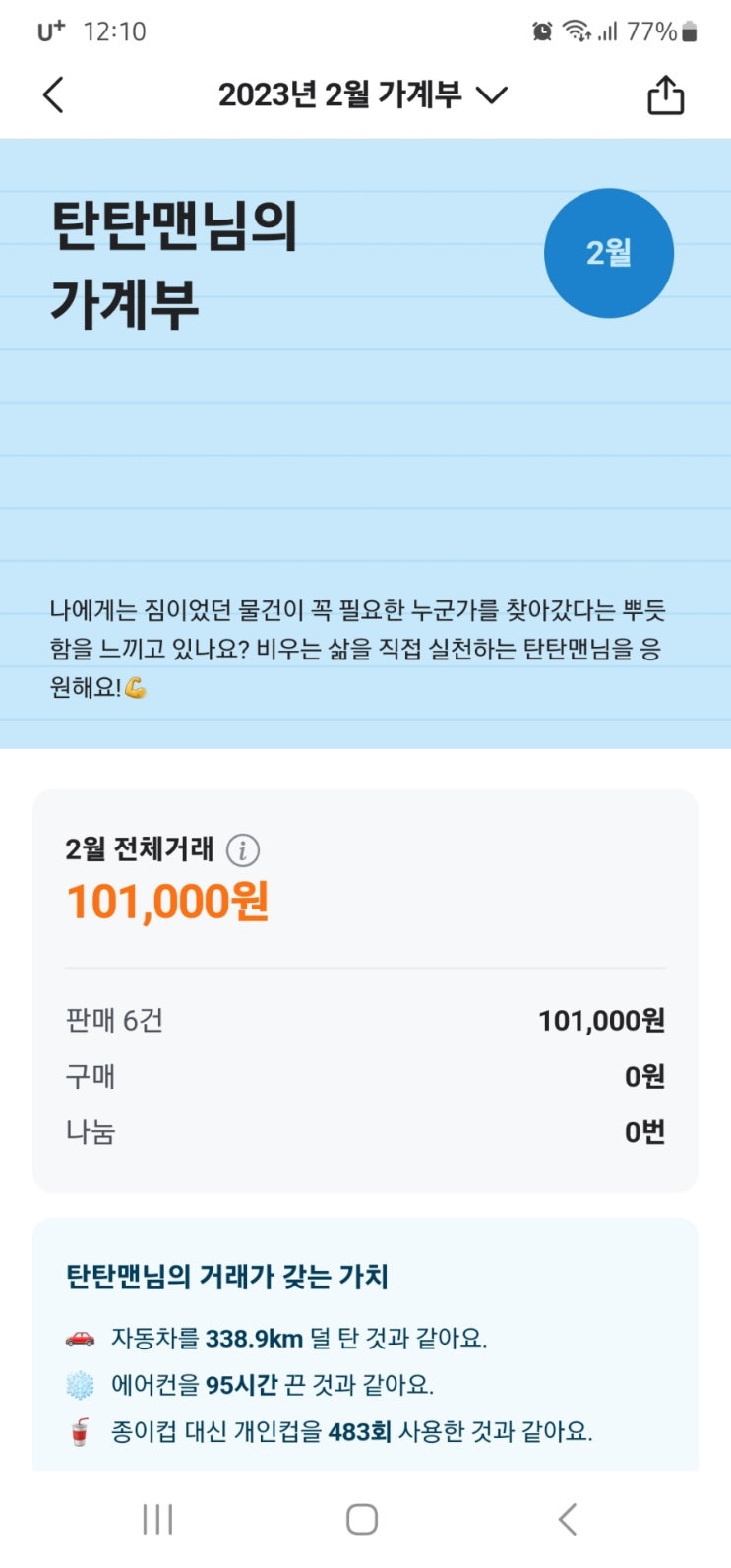Tap the alarm icon in status bar
Image resolution: width=731 pixels, height=1568 pixels.
click(542, 31)
